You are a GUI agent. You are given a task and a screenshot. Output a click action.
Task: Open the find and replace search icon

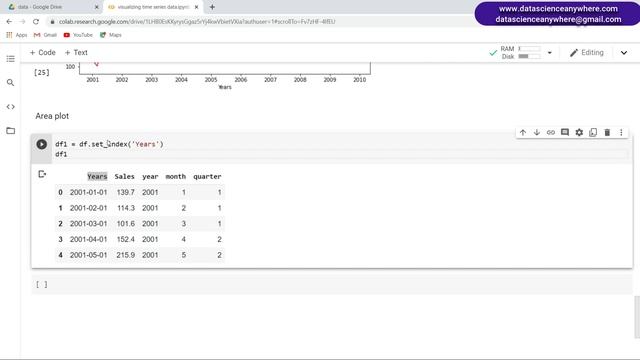click(11, 83)
